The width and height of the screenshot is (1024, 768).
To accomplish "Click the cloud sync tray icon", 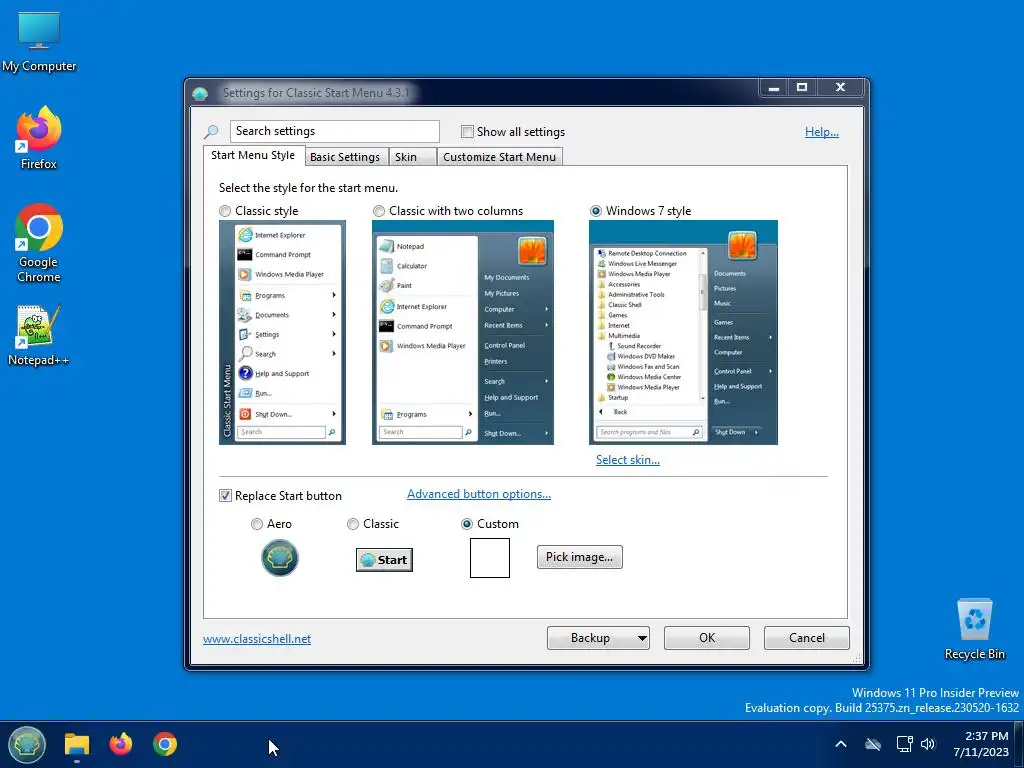I will 872,744.
